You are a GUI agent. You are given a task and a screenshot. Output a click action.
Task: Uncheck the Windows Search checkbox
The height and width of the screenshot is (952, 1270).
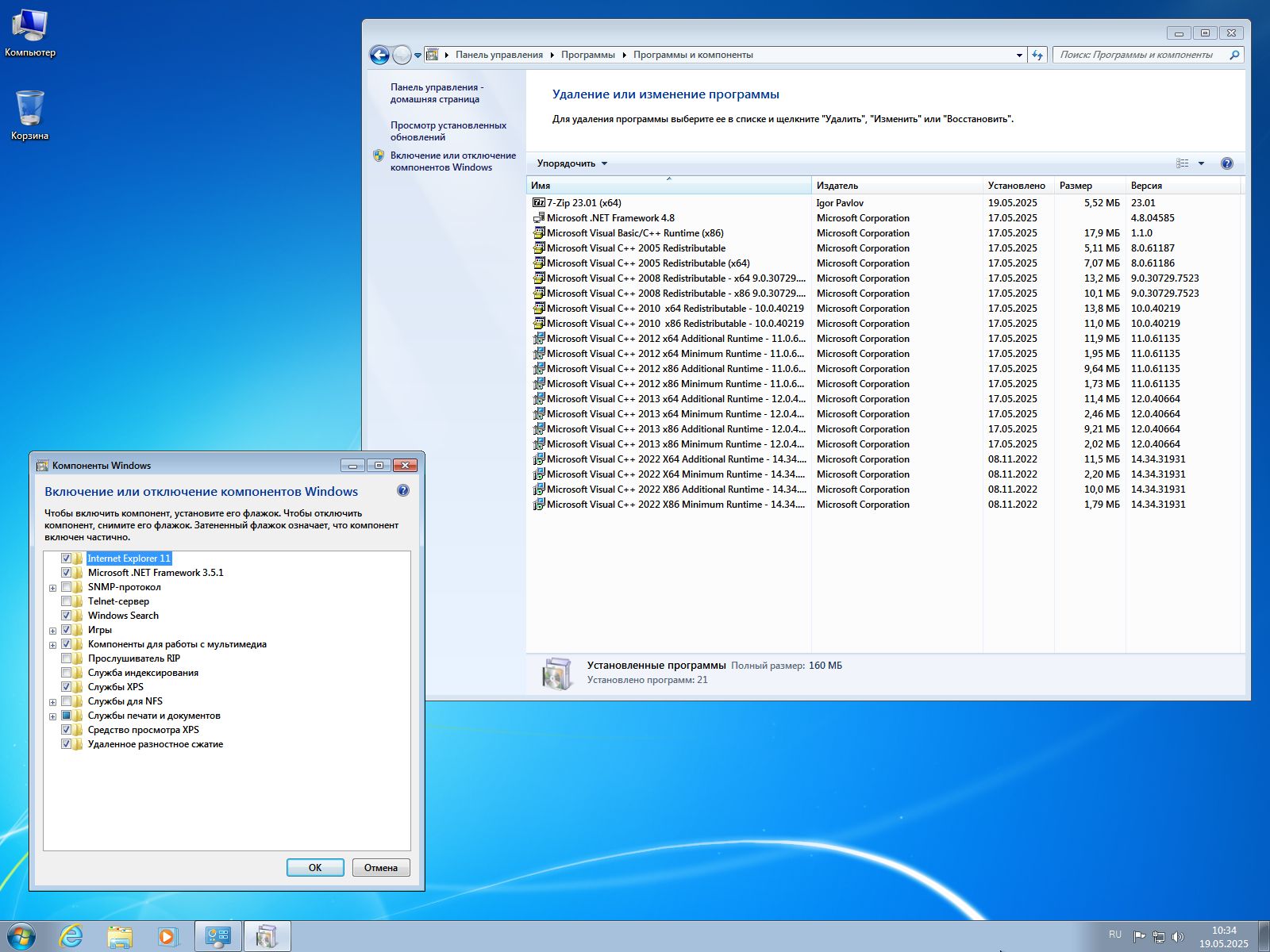click(x=67, y=616)
